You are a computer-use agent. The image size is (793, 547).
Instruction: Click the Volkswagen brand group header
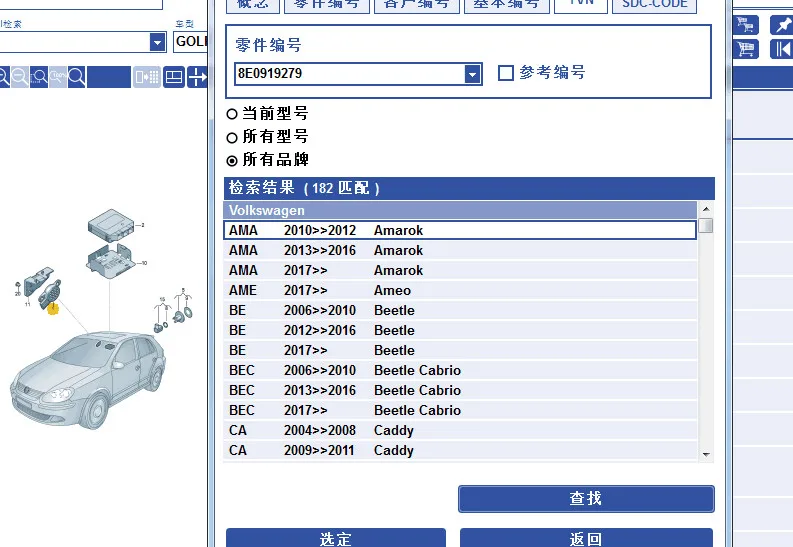(x=460, y=210)
